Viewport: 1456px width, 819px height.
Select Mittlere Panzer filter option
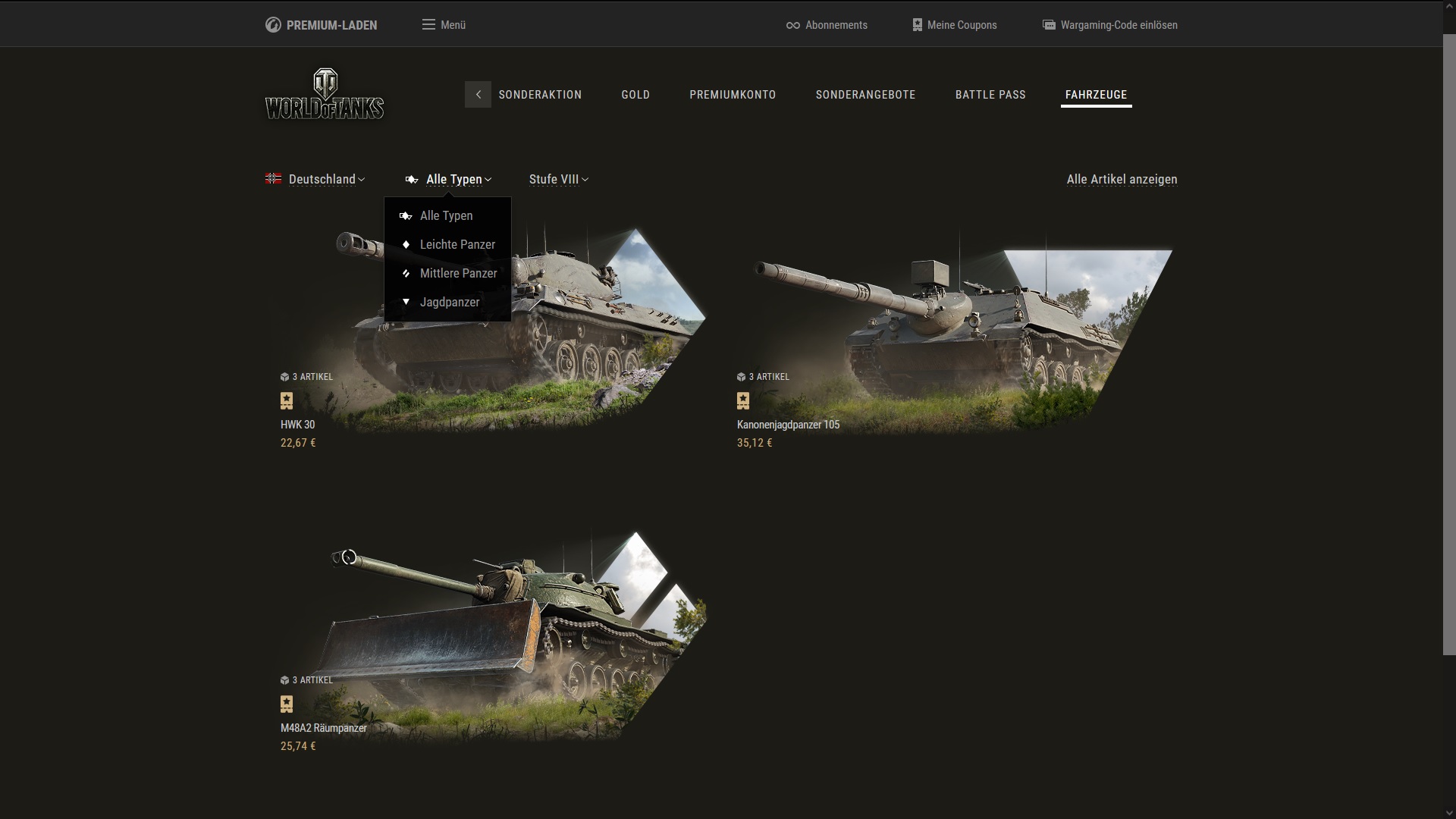(458, 273)
